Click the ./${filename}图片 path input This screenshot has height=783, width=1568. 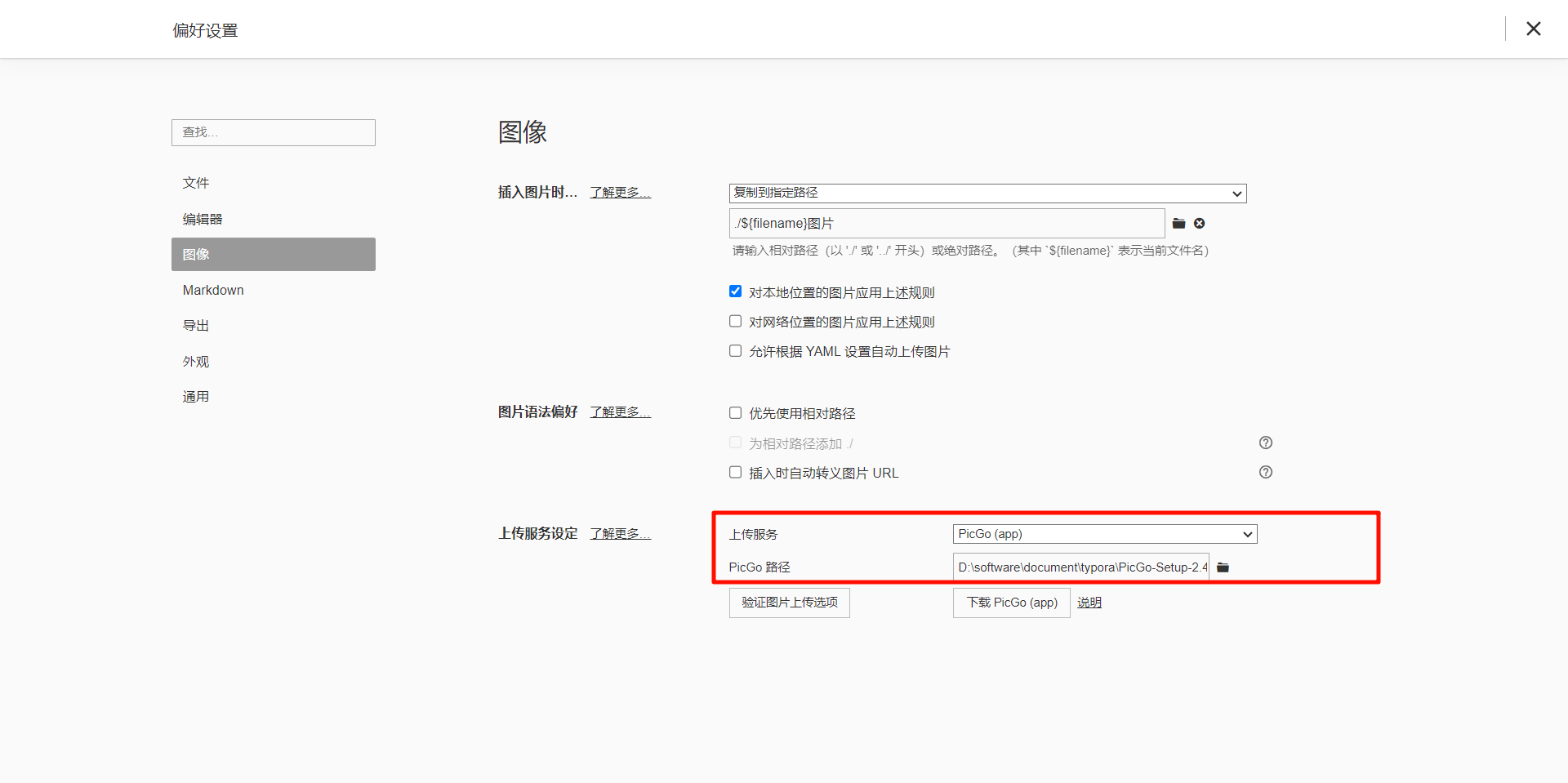(947, 224)
